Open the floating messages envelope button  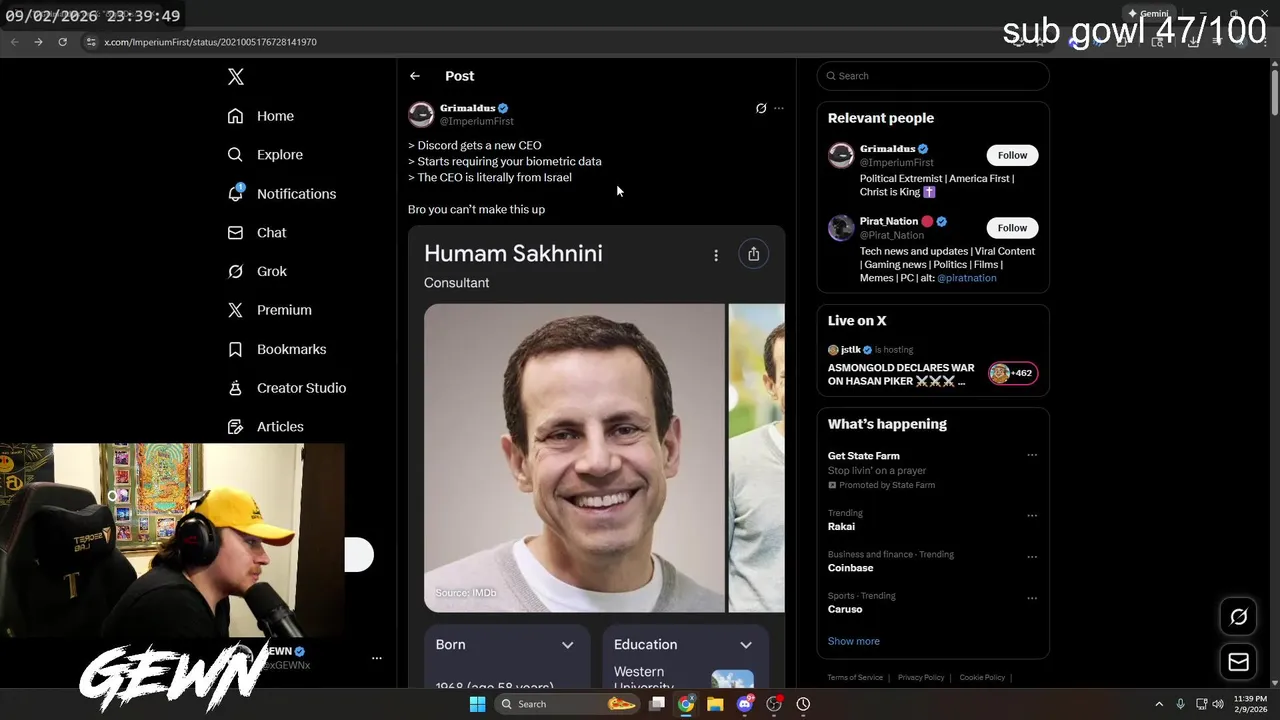click(1238, 662)
